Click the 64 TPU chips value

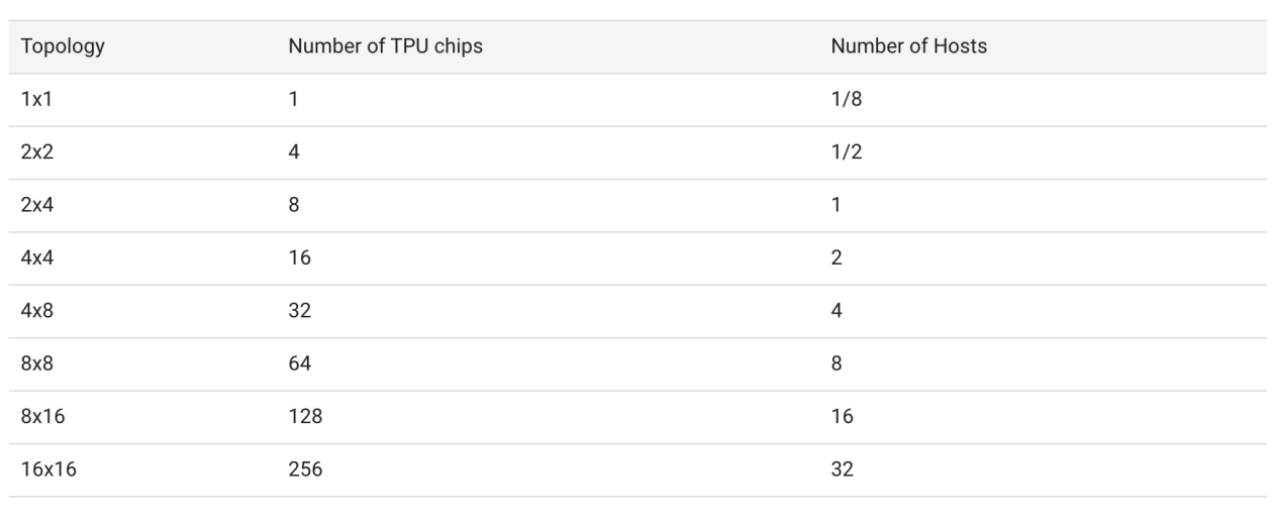[300, 364]
